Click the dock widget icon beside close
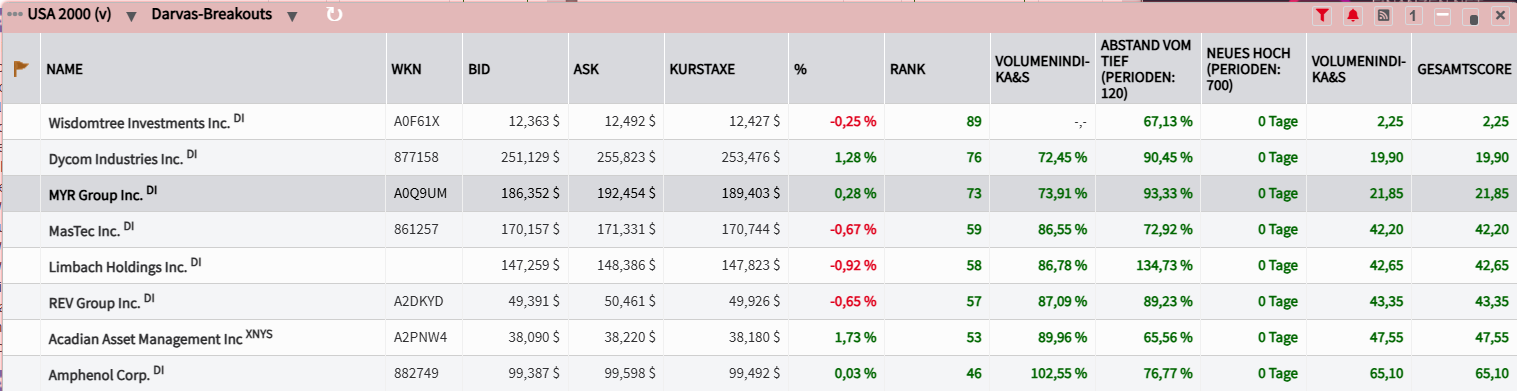1517x391 pixels. click(x=1471, y=15)
